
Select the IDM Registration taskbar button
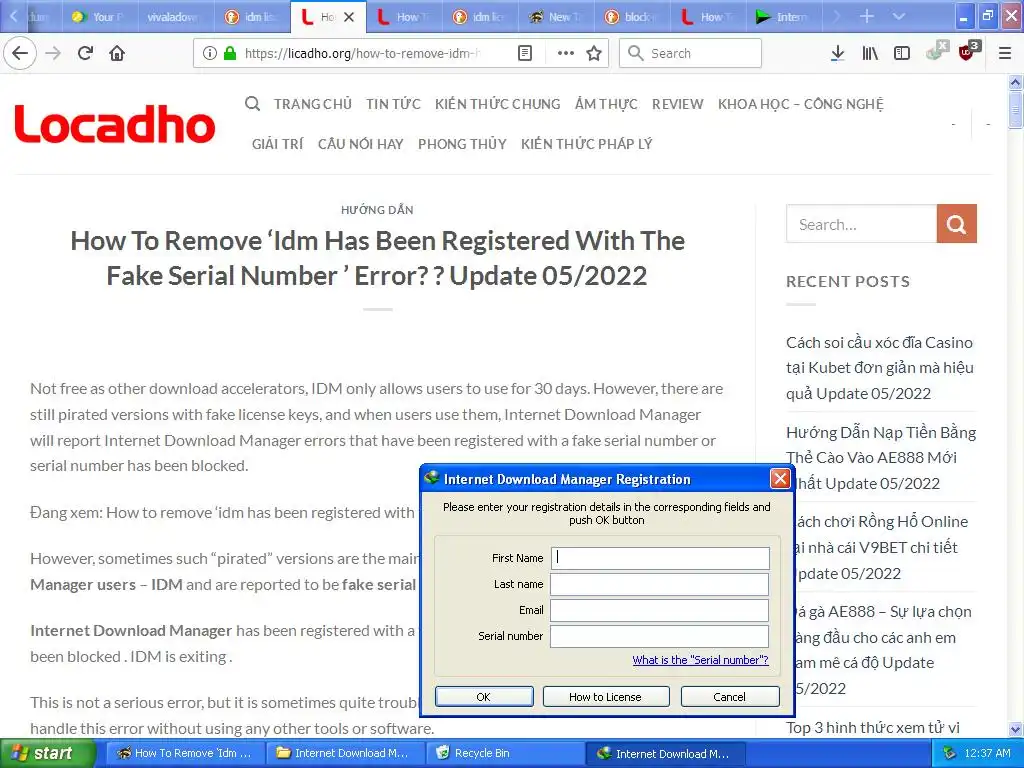(x=665, y=753)
